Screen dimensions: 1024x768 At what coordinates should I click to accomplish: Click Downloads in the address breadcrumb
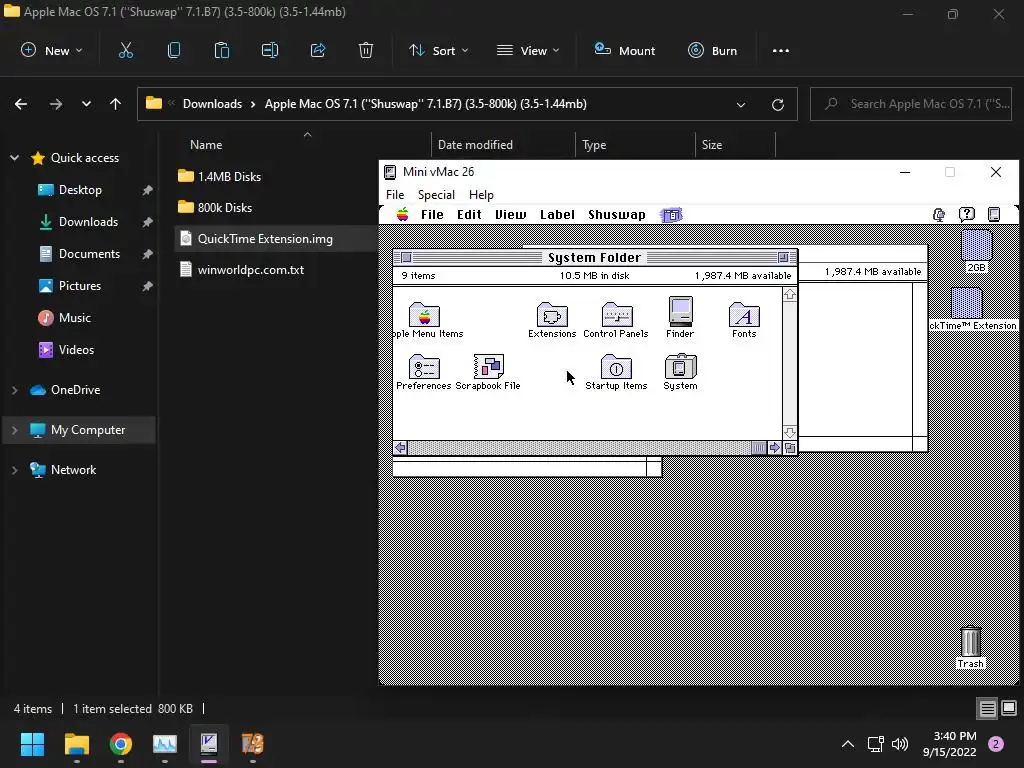pyautogui.click(x=212, y=104)
